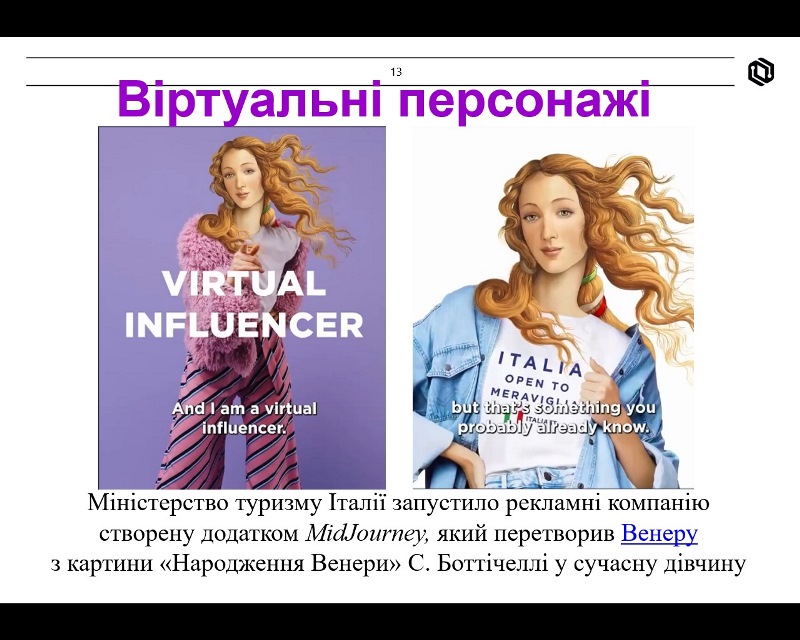This screenshot has width=800, height=640.
Task: Click the hexagonal logo icon in the slide corner
Action: coord(761,72)
